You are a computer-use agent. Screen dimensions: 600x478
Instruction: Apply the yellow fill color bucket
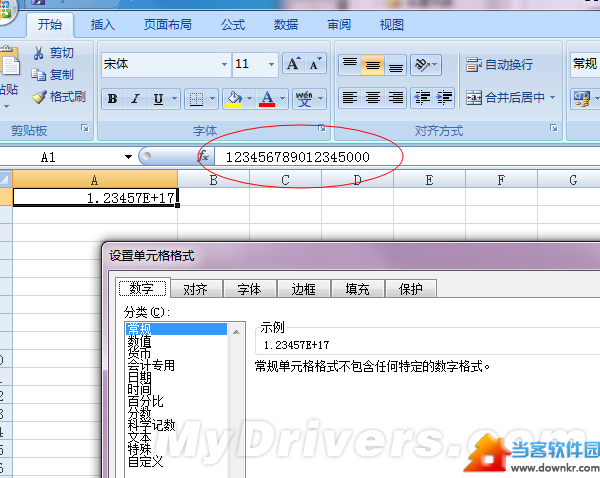coord(234,99)
